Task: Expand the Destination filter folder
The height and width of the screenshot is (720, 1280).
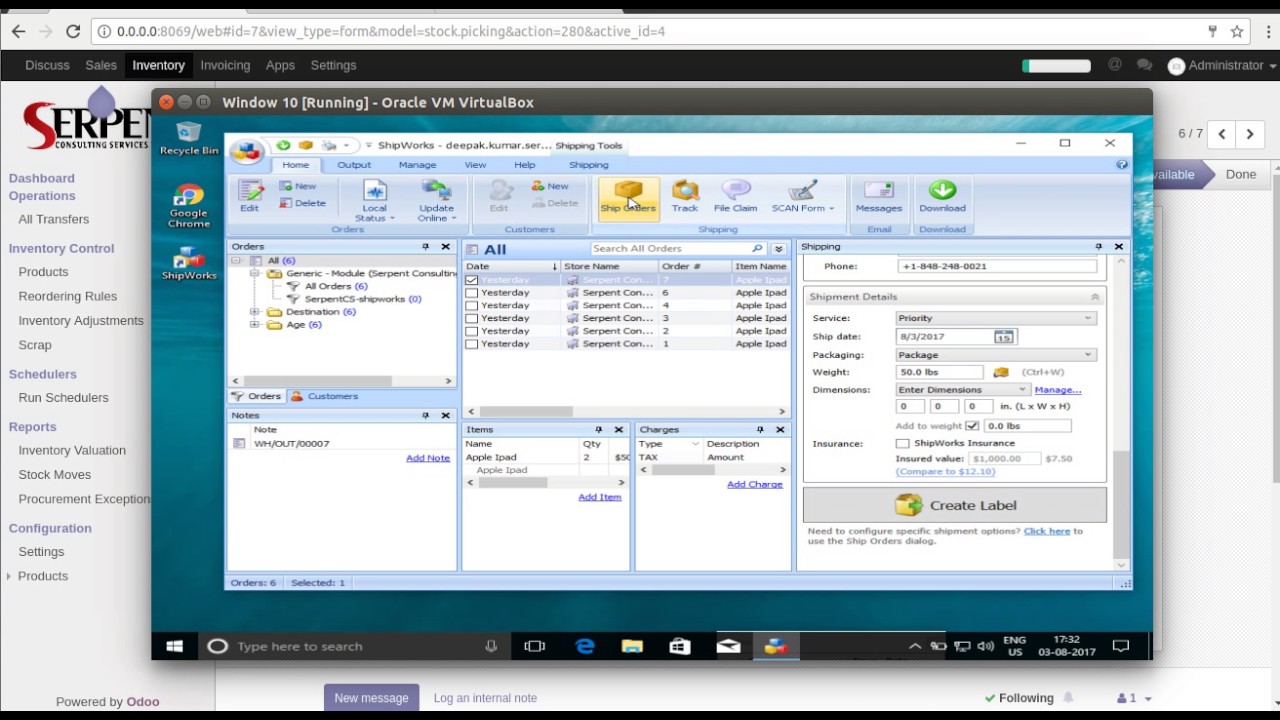Action: 254,312
